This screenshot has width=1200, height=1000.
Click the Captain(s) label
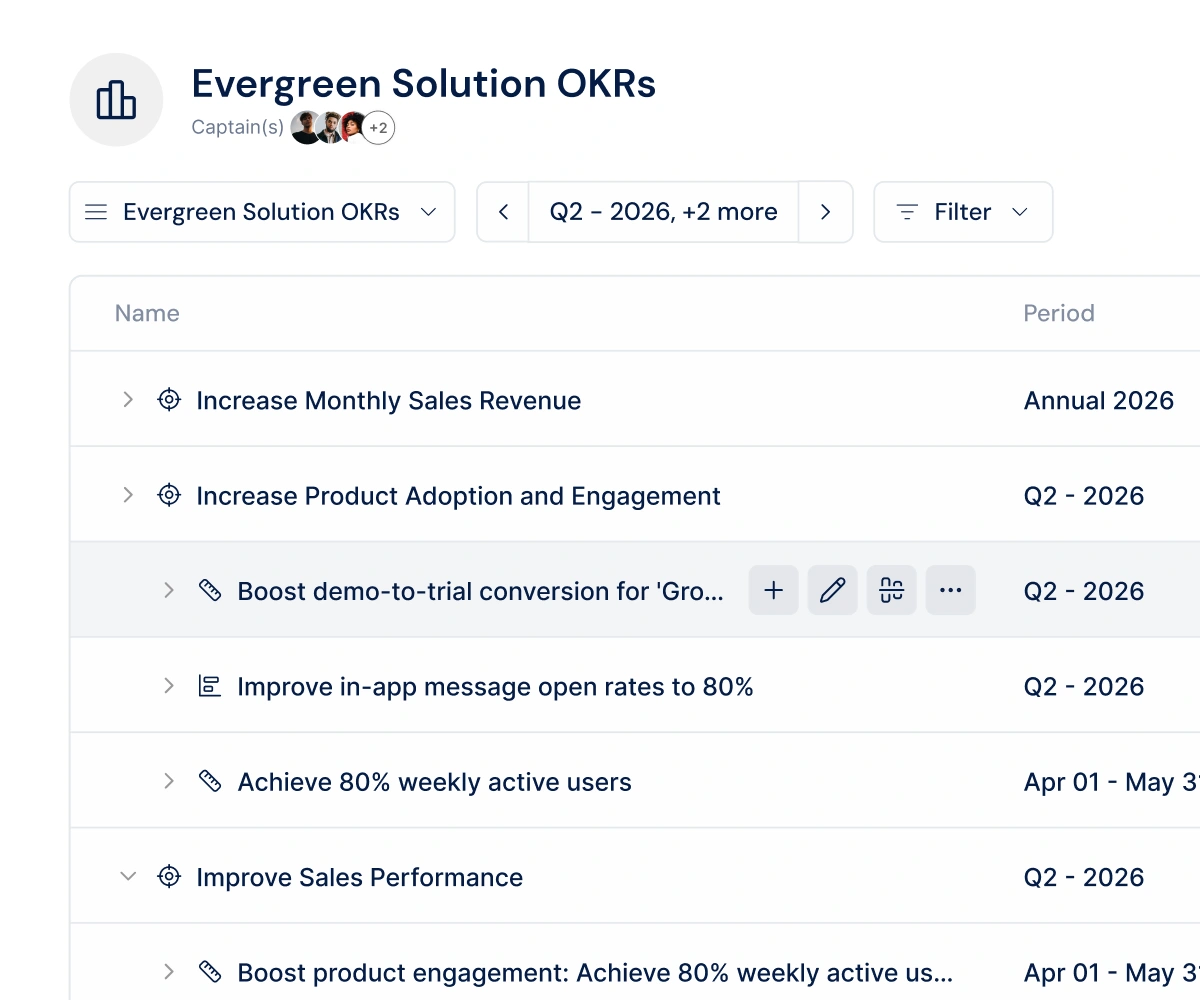tap(238, 128)
